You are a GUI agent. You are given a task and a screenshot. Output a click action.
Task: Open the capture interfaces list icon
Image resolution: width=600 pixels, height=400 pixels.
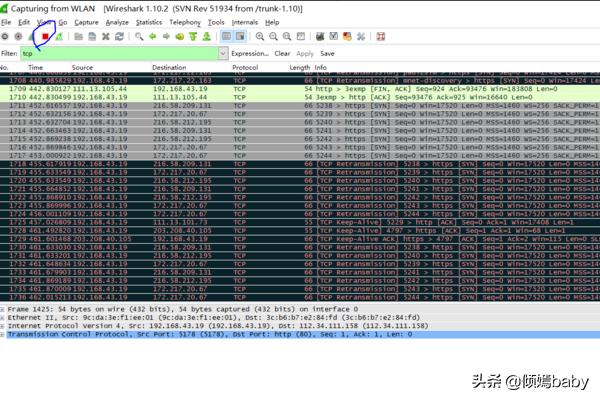coord(5,37)
